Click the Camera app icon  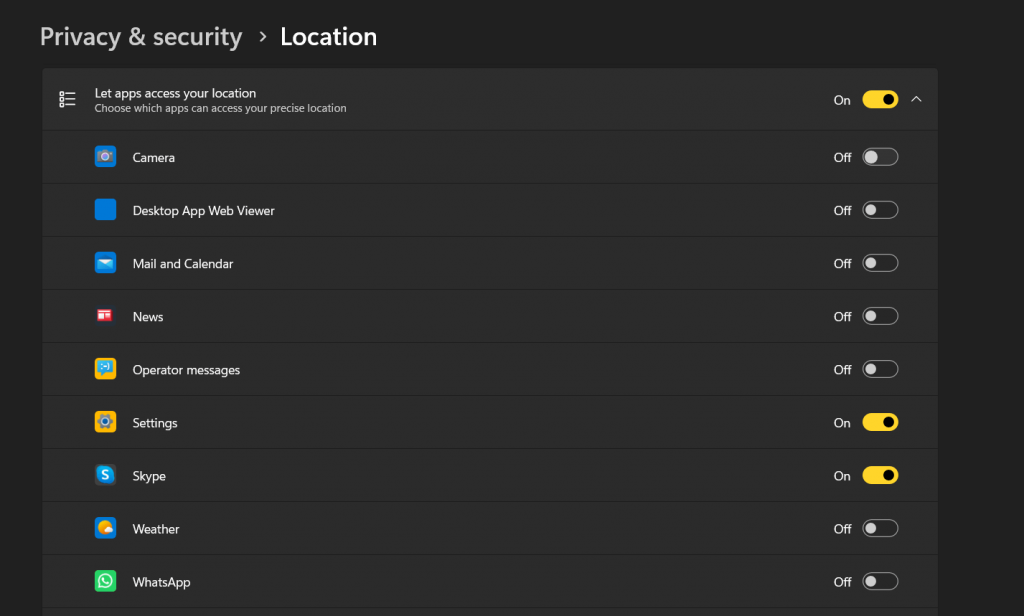(x=105, y=156)
